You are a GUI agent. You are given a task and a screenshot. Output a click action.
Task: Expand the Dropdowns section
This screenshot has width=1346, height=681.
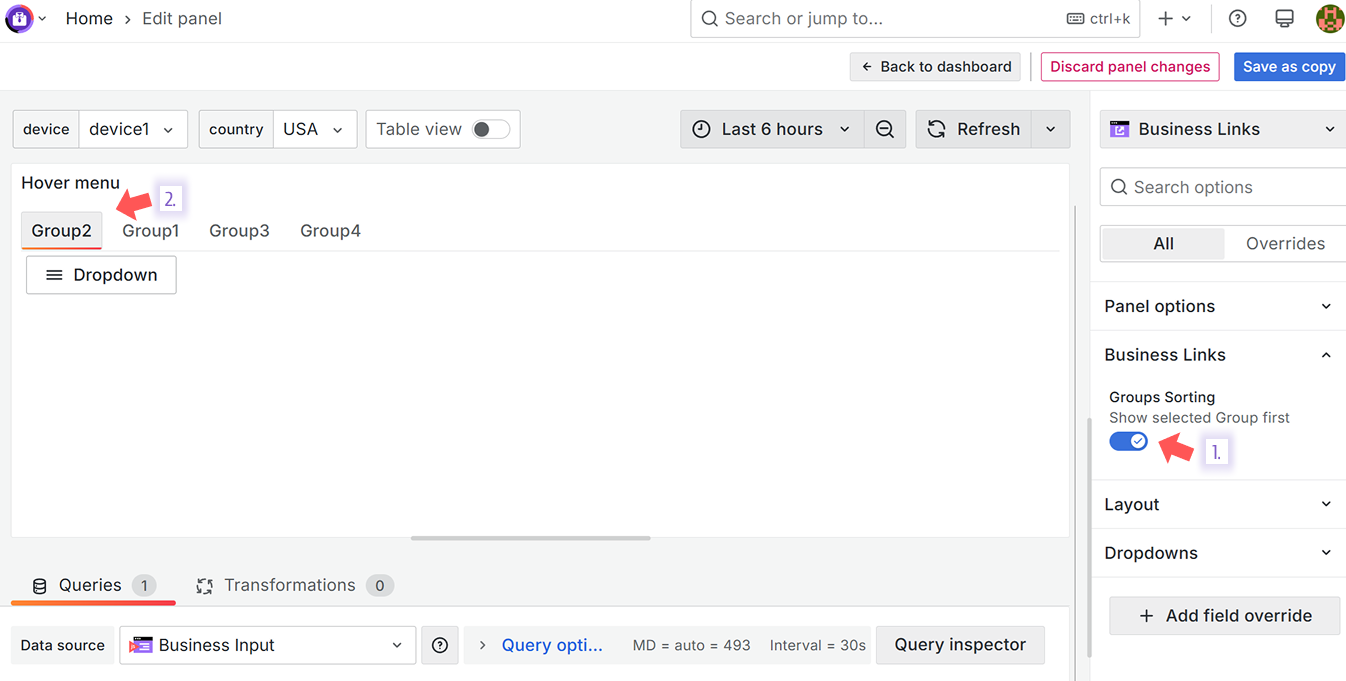(1218, 553)
